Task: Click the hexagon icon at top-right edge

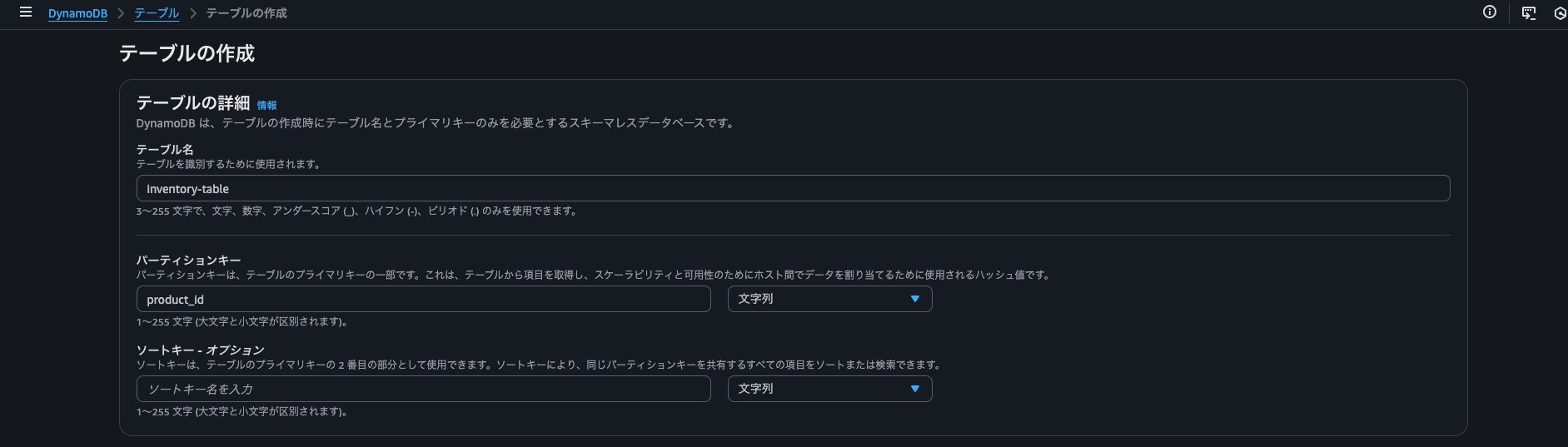Action: [x=1560, y=13]
